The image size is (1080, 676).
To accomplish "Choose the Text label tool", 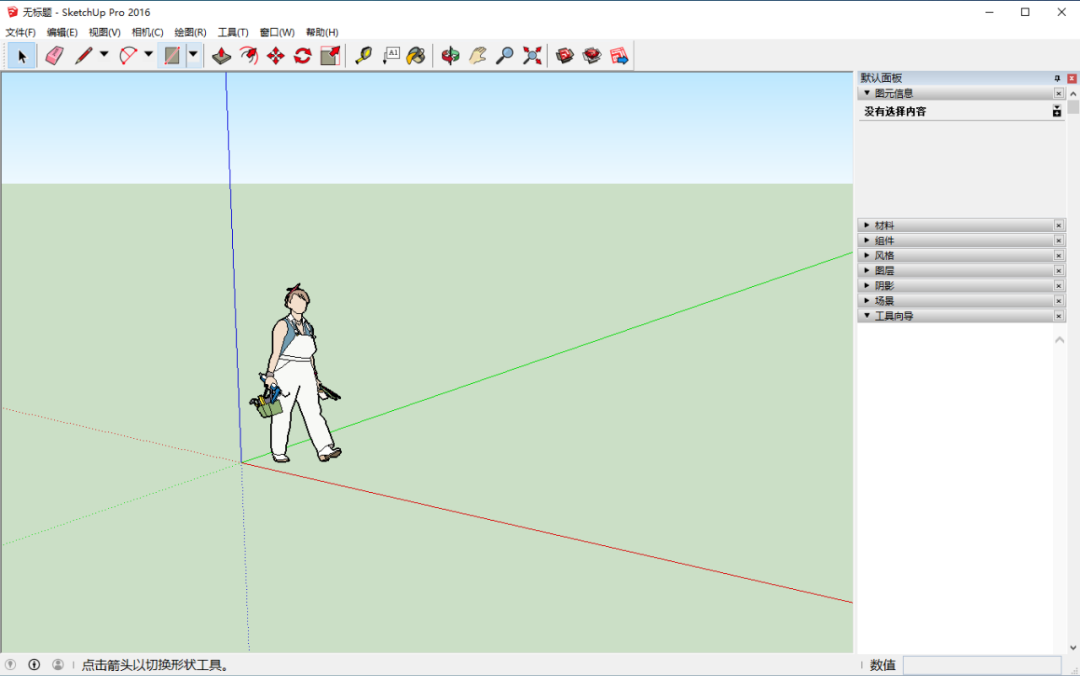I will pyautogui.click(x=391, y=56).
